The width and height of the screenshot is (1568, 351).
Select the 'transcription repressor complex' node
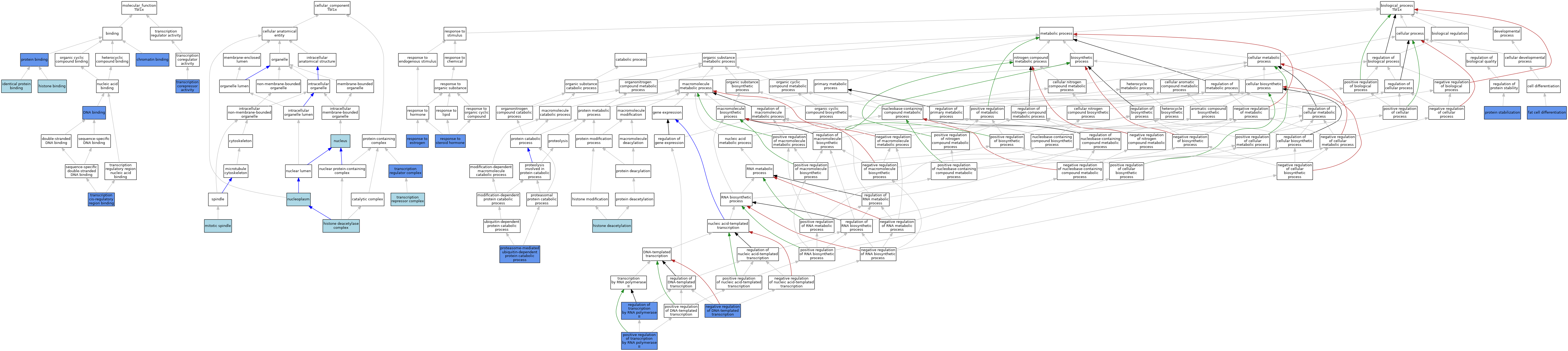click(408, 200)
